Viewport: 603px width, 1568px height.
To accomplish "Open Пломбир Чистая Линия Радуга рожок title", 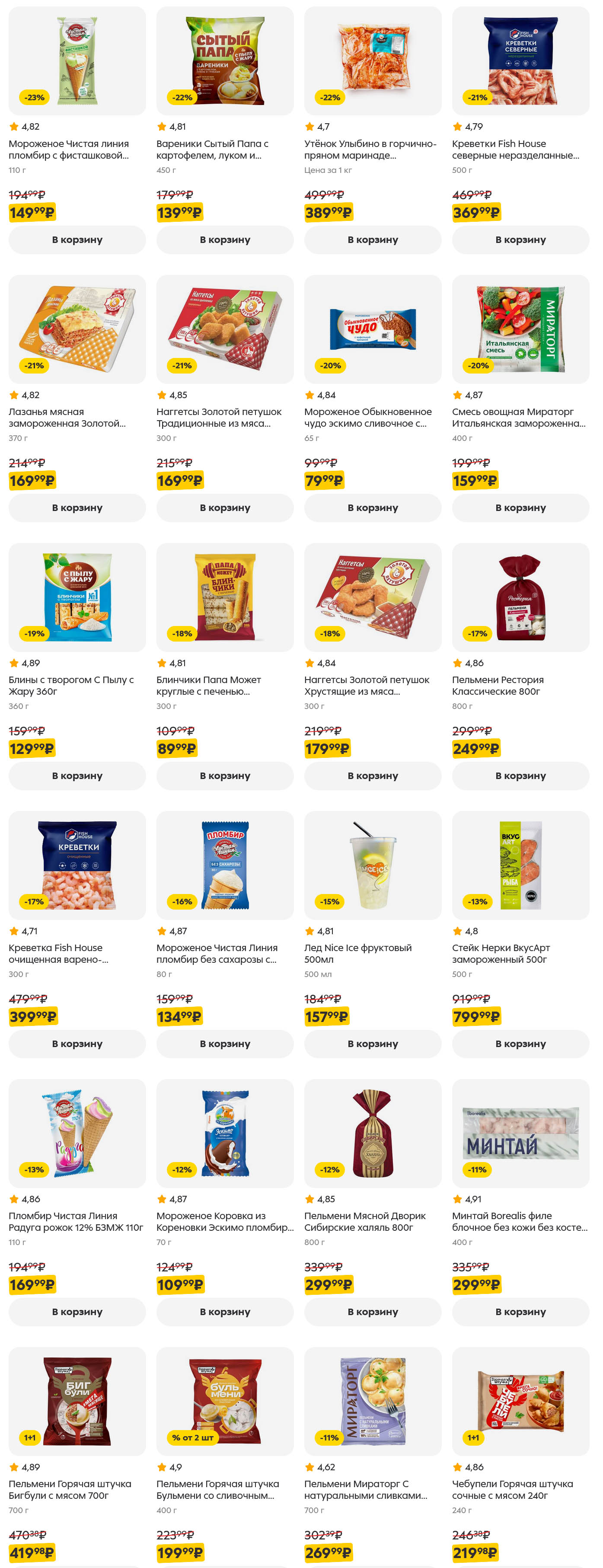I will [76, 1221].
